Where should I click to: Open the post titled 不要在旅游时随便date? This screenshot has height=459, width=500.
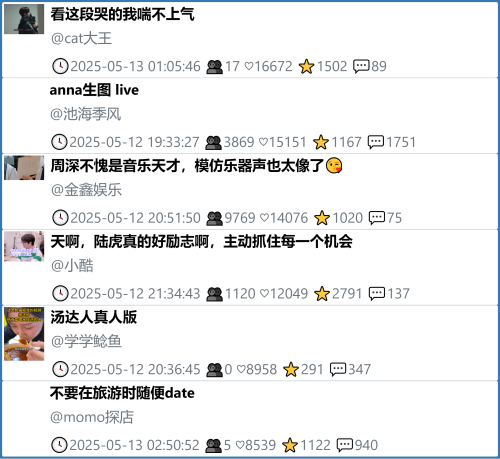point(122,393)
